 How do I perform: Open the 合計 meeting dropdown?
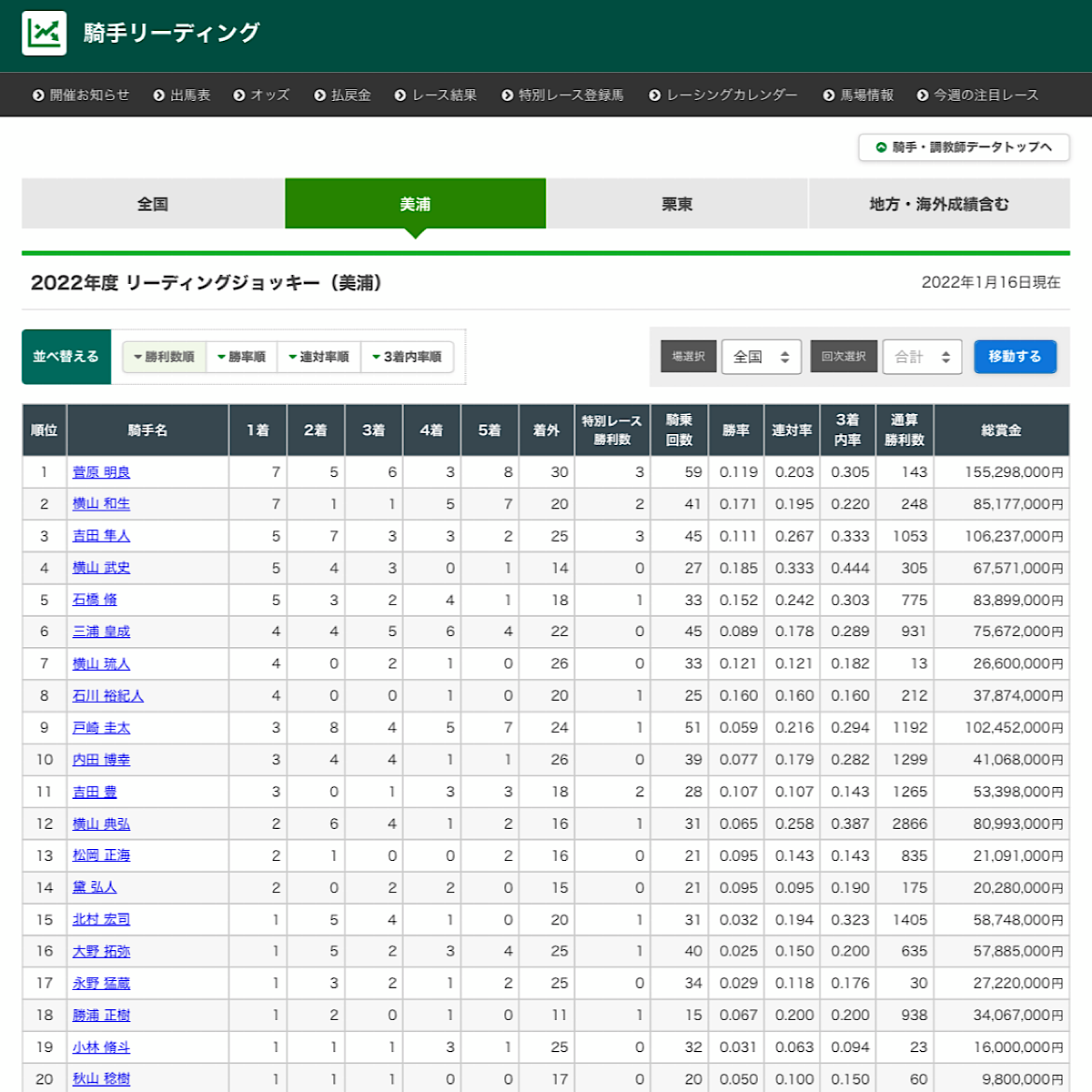[922, 357]
